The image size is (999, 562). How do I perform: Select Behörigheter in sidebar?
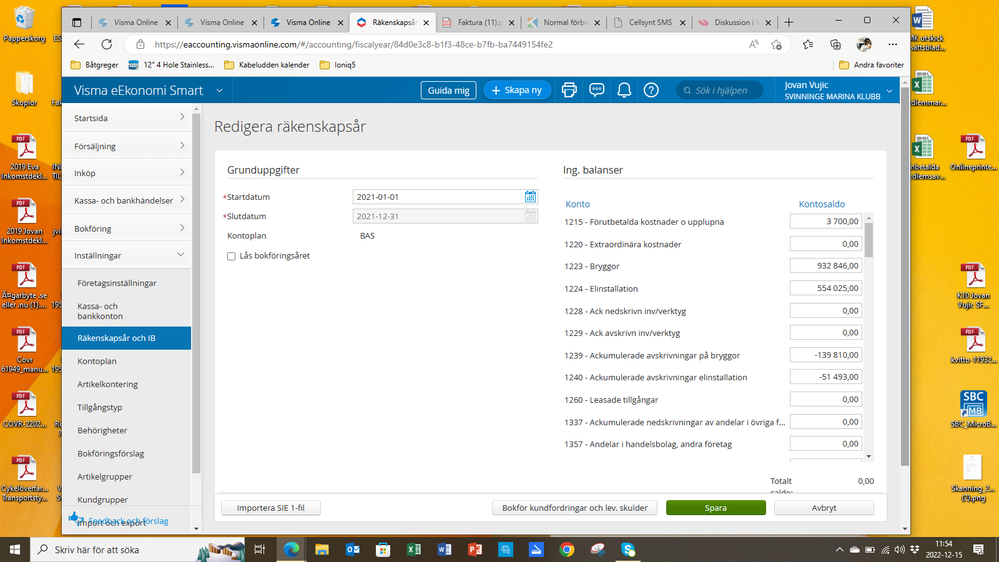coord(102,430)
